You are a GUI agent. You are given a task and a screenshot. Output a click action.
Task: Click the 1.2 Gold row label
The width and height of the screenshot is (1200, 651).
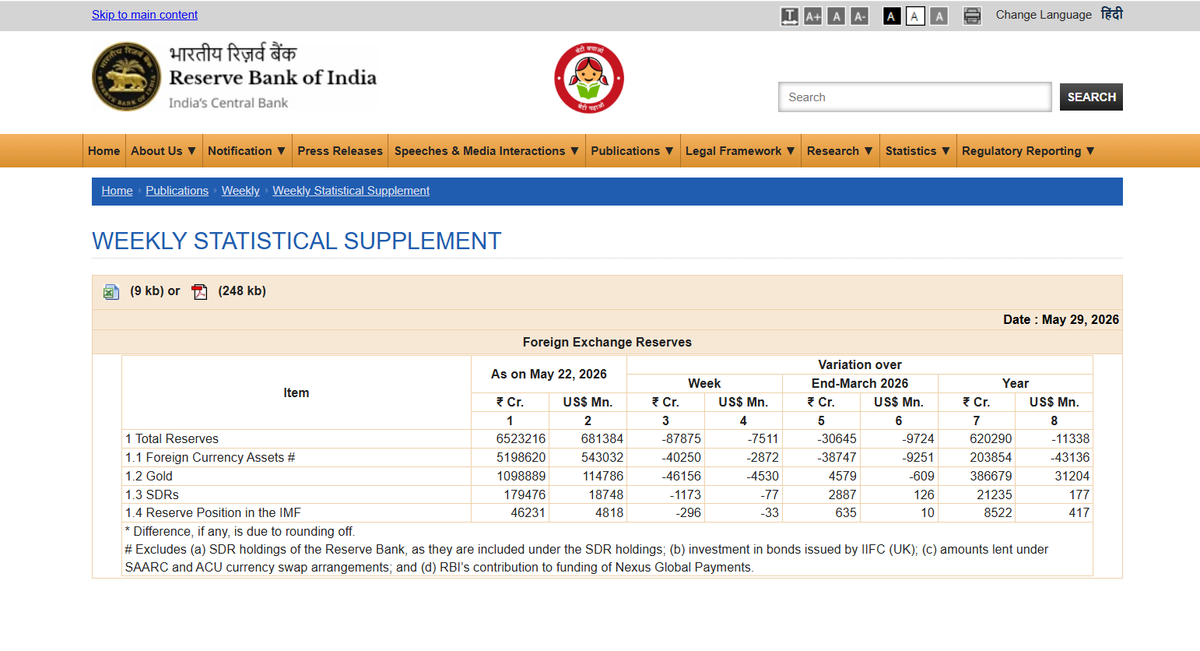(147, 476)
